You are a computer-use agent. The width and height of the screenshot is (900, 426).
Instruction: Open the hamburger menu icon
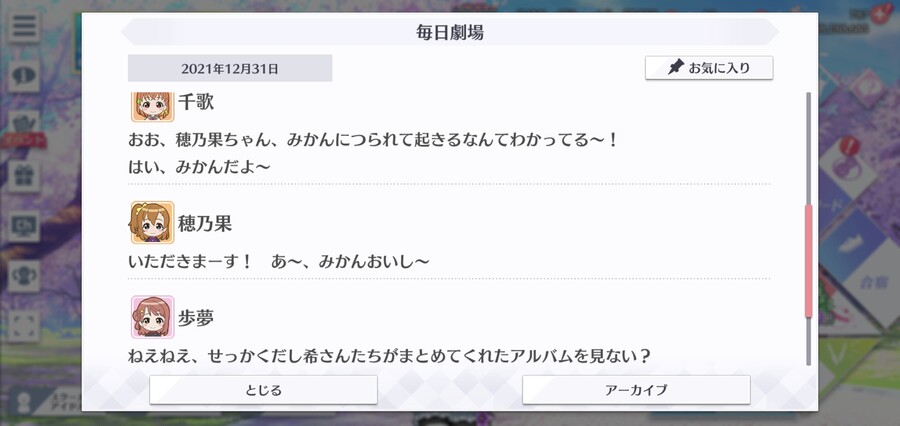click(x=24, y=26)
